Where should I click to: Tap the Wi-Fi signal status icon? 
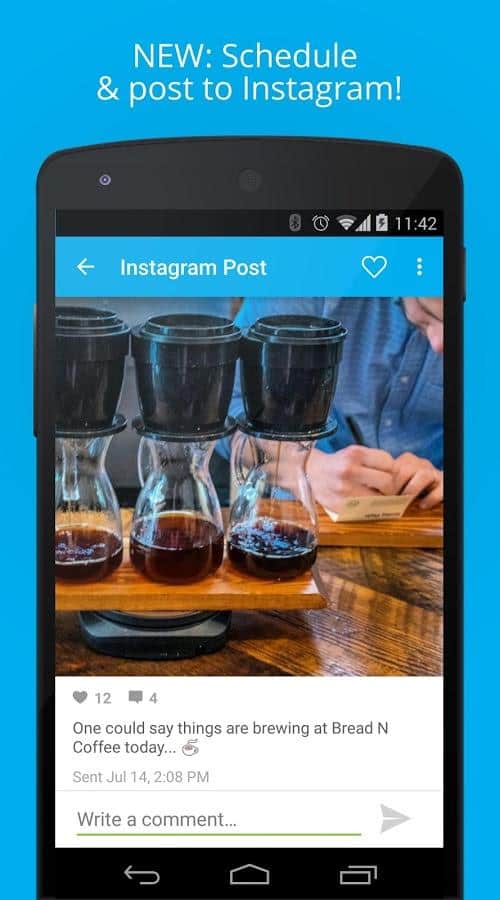(346, 223)
